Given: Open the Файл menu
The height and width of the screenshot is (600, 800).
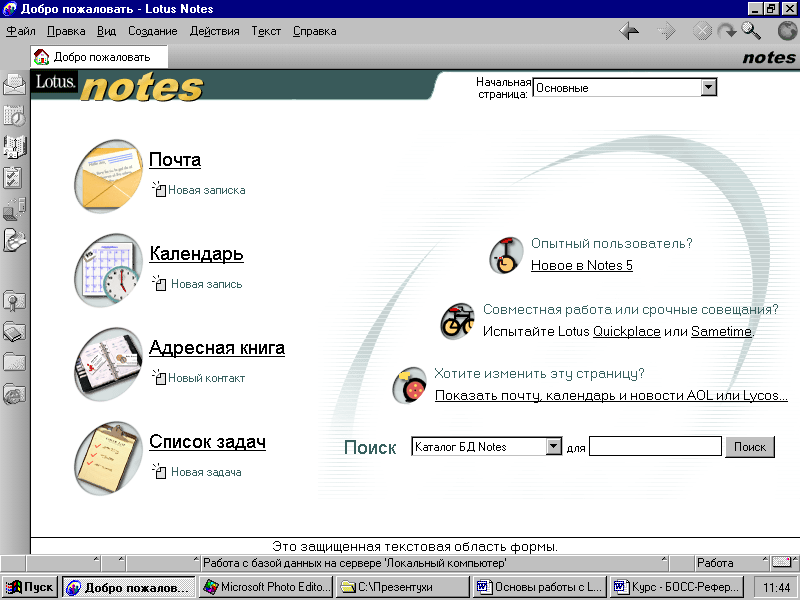Looking at the screenshot, I should 21,31.
